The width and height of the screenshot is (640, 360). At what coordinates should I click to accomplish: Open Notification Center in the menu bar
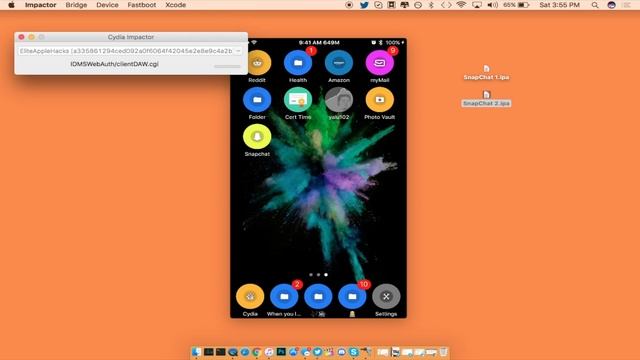(627, 5)
